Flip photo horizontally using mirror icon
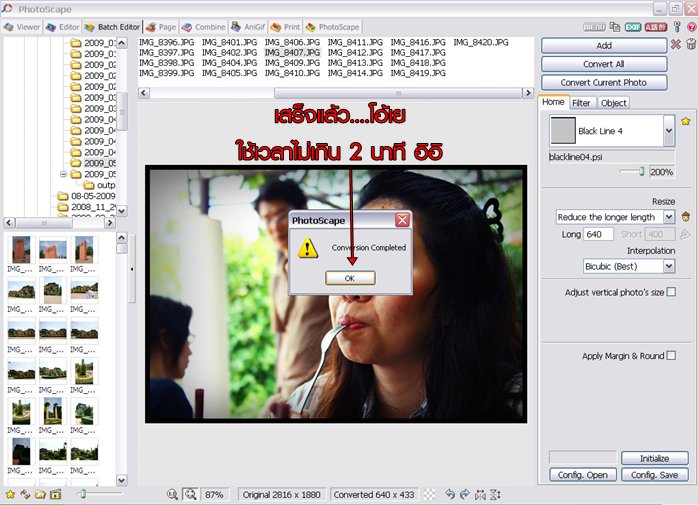 480,494
